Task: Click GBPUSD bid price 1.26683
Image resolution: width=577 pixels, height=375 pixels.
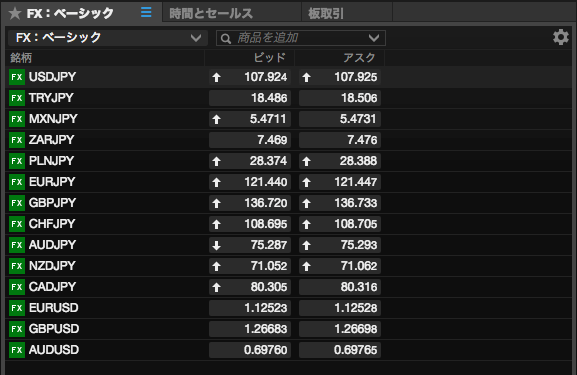Action: [250, 329]
